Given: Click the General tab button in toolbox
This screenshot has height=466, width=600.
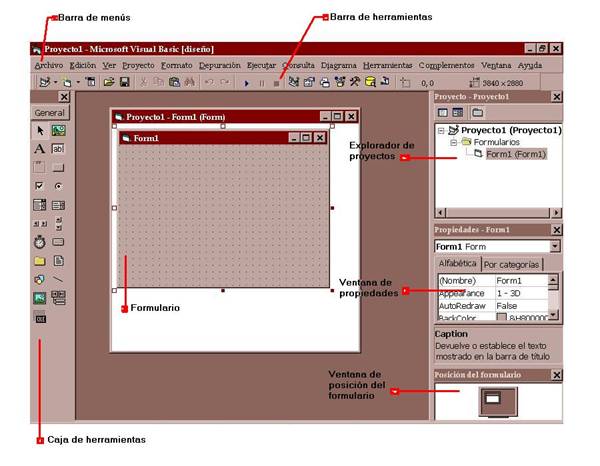Looking at the screenshot, I should (x=50, y=112).
